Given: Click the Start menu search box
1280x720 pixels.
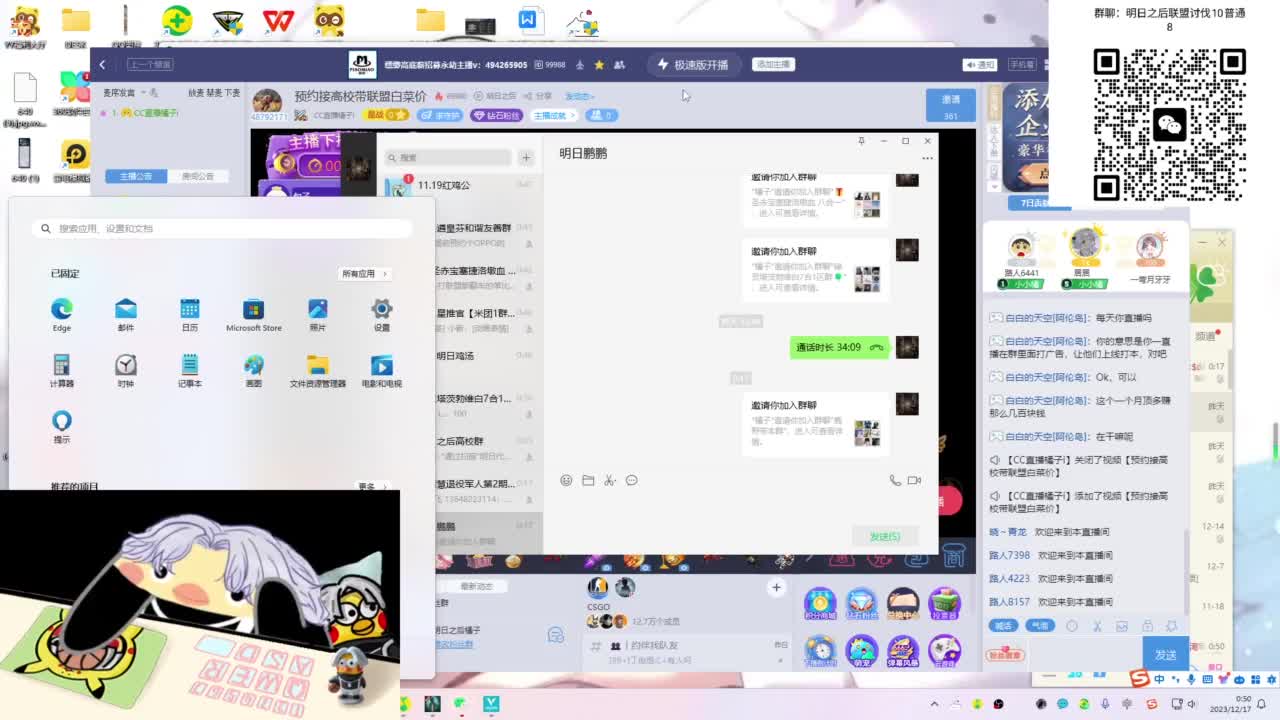Looking at the screenshot, I should point(221,228).
